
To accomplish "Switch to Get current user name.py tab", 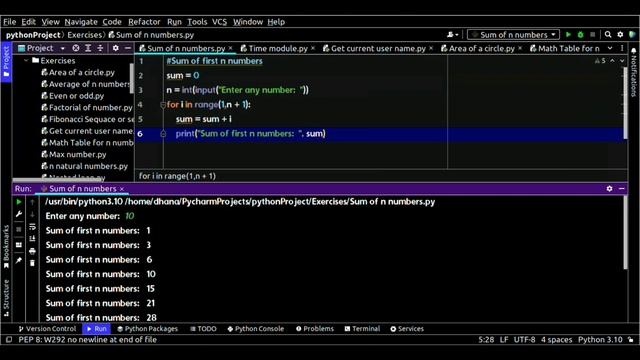I will tap(378, 48).
